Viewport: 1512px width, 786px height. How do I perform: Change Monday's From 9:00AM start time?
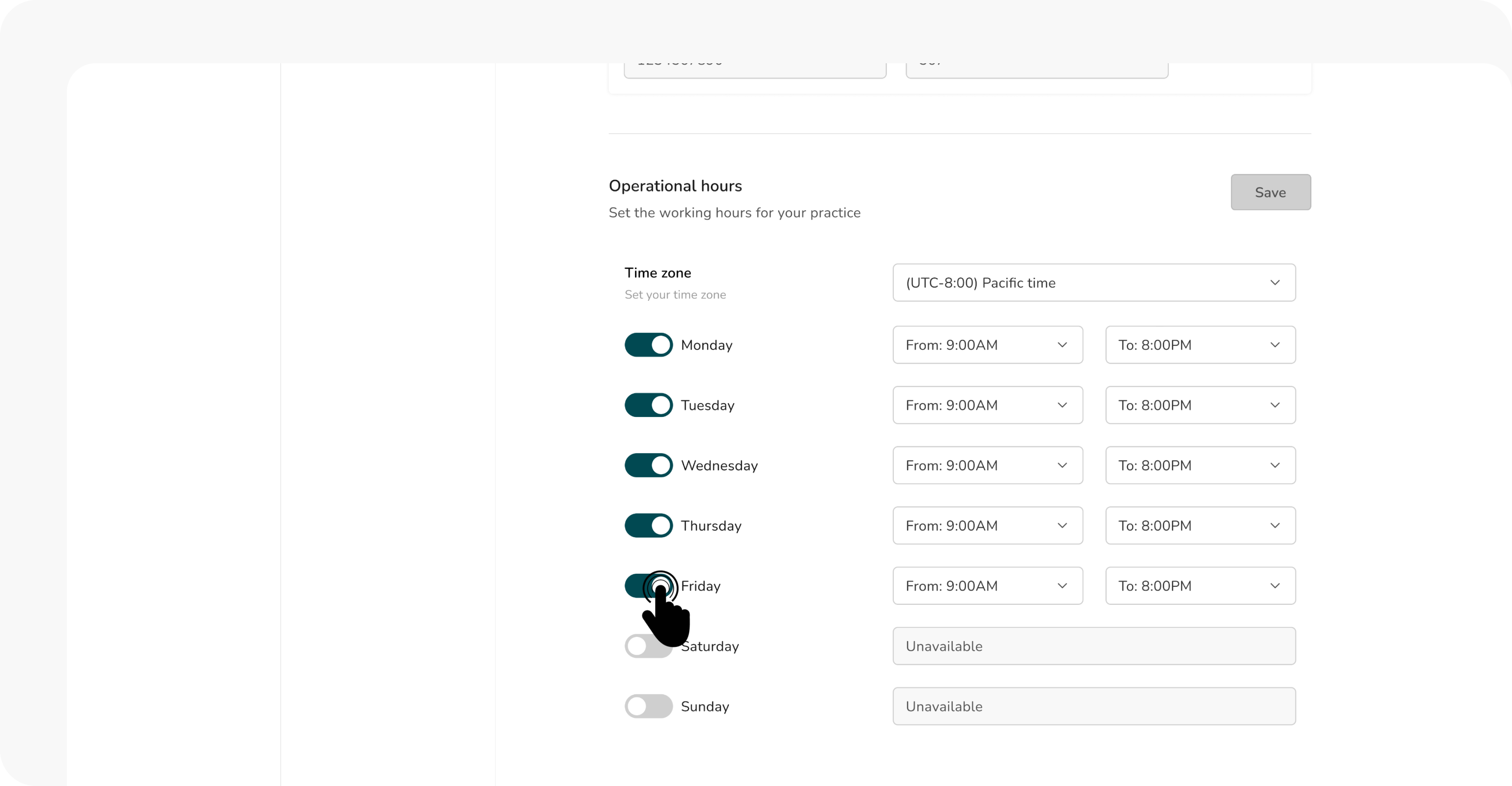(x=987, y=345)
